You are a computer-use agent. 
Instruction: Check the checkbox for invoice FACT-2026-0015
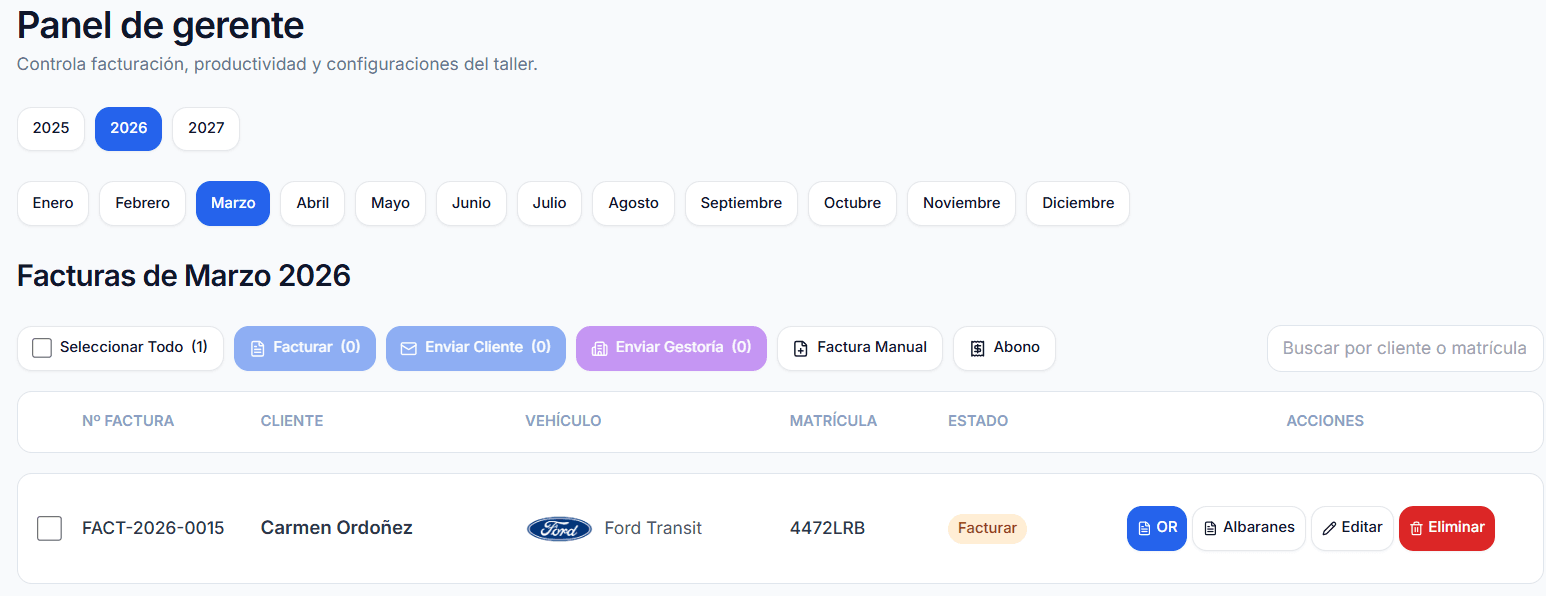(x=49, y=528)
